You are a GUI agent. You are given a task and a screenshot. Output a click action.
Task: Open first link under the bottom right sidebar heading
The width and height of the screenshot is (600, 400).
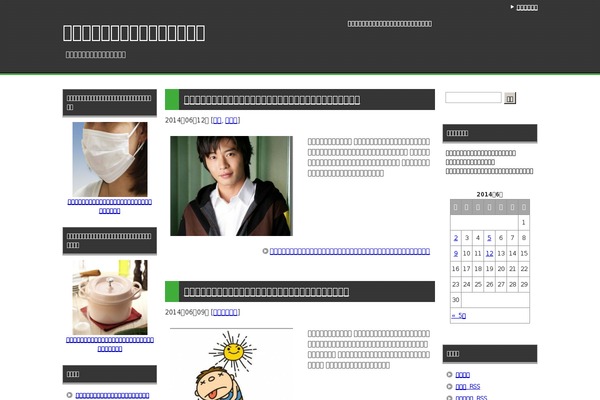[463, 375]
